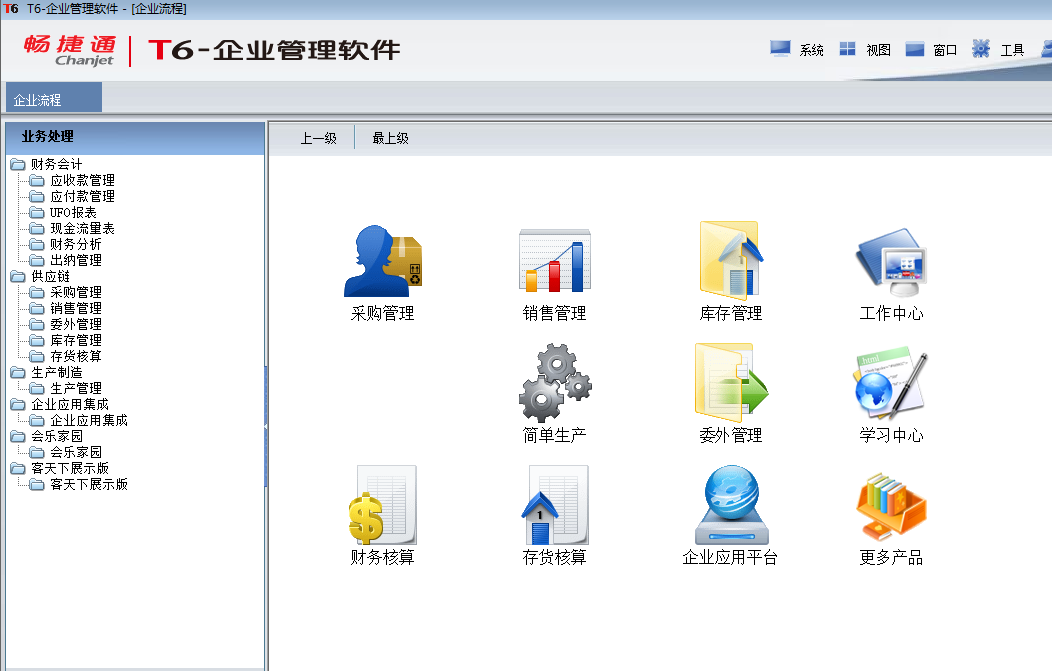Select child 企业应用集成 tree item
Screen dimensions: 1052x671
[x=89, y=421]
